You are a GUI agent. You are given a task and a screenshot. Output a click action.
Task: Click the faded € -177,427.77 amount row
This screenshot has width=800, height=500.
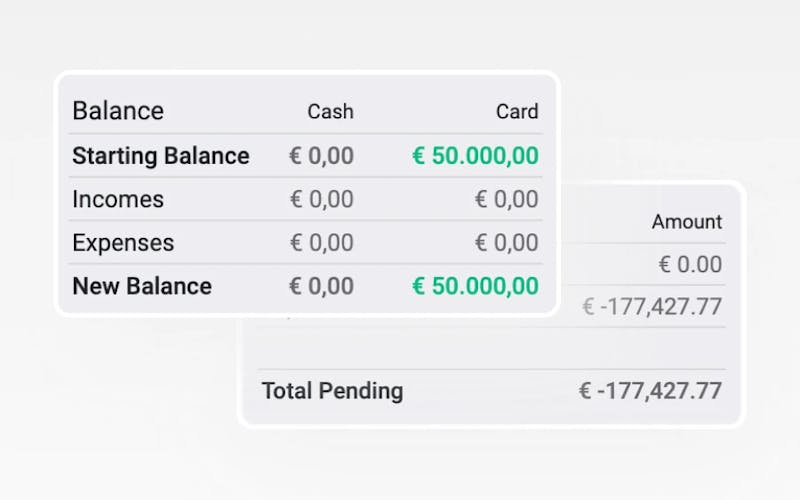pyautogui.click(x=652, y=307)
